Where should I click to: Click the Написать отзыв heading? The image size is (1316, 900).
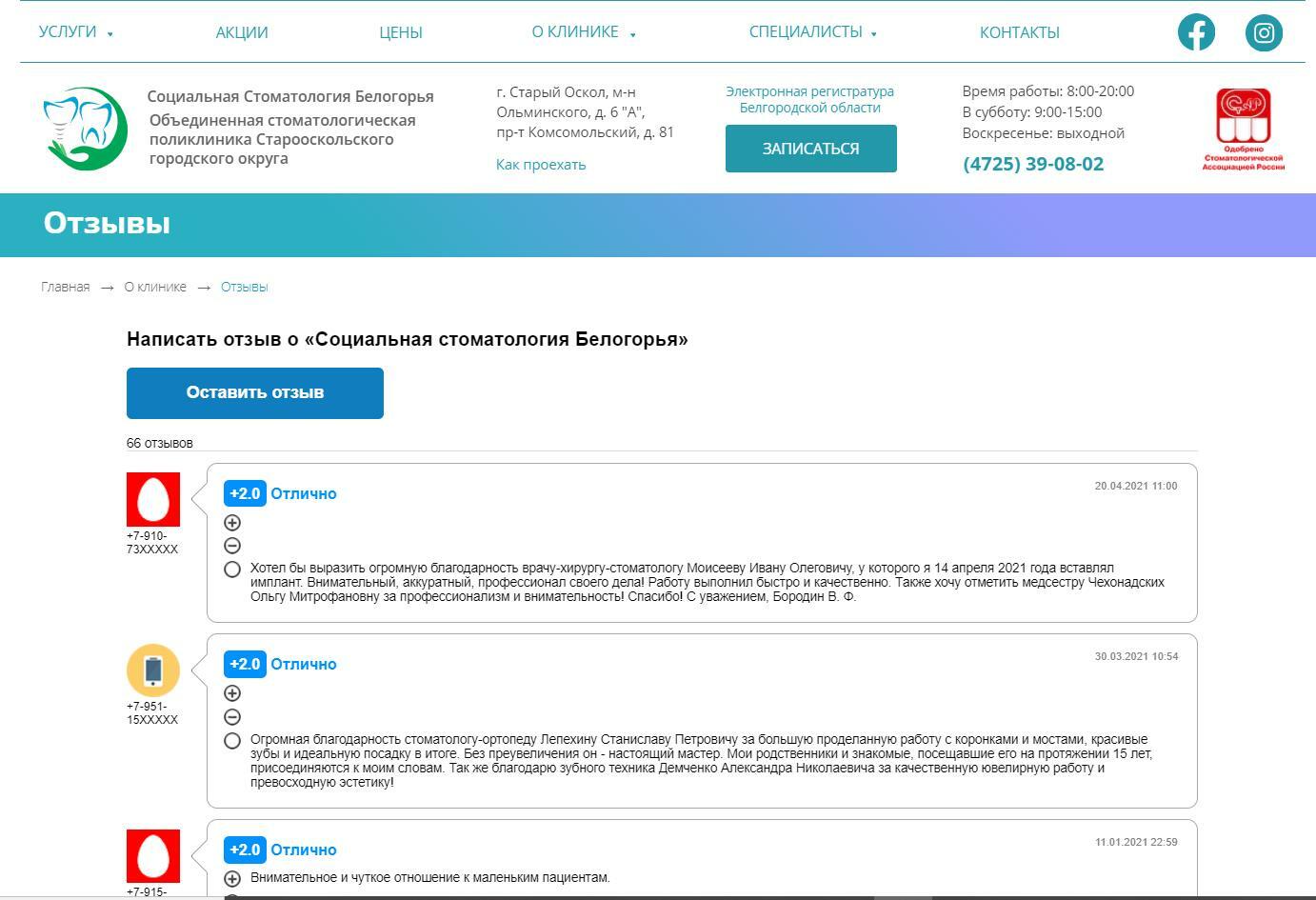coord(408,340)
